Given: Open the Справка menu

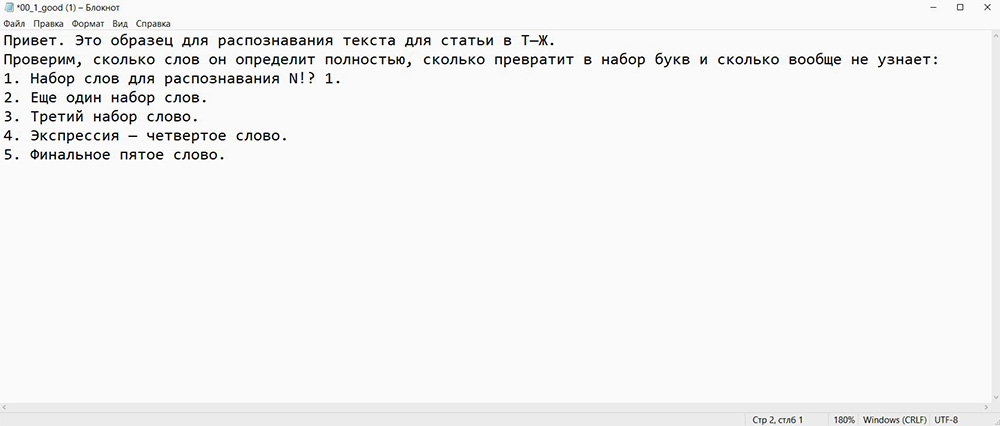Looking at the screenshot, I should [153, 24].
